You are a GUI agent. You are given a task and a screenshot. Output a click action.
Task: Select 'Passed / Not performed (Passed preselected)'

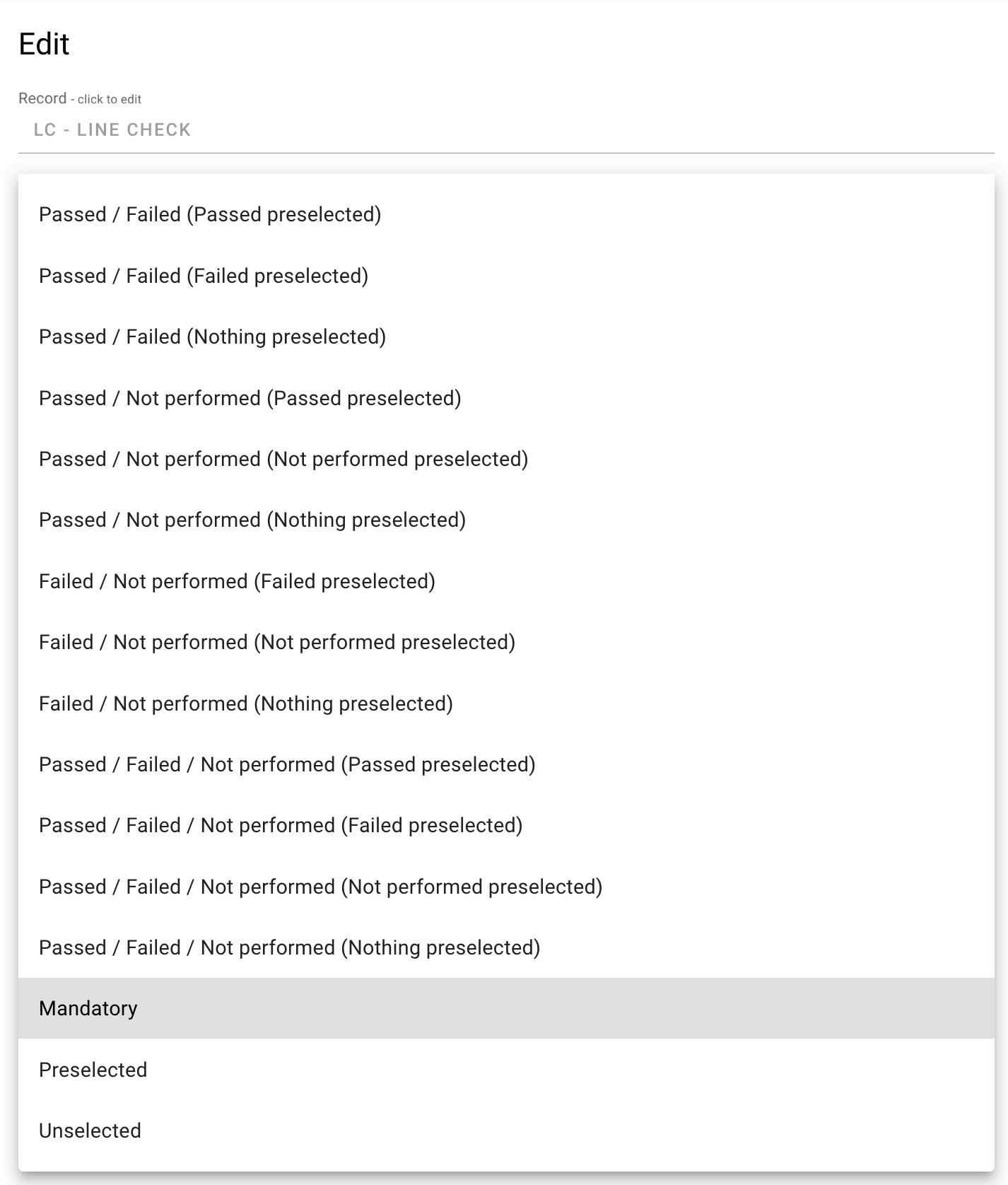[250, 398]
